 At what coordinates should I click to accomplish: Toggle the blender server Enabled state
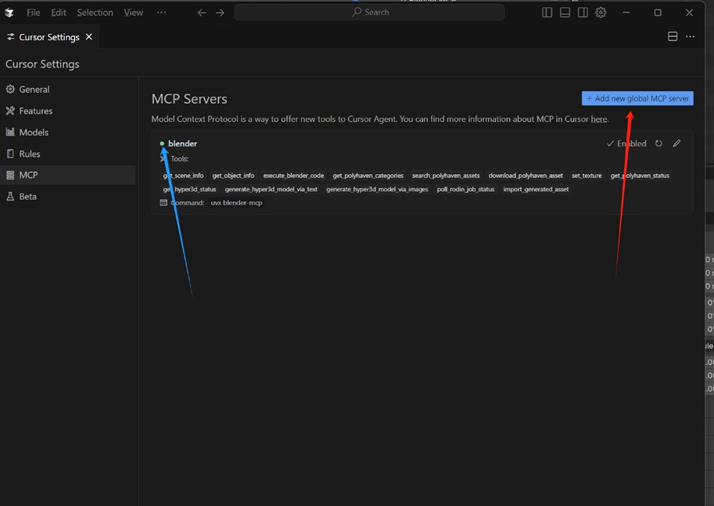626,143
